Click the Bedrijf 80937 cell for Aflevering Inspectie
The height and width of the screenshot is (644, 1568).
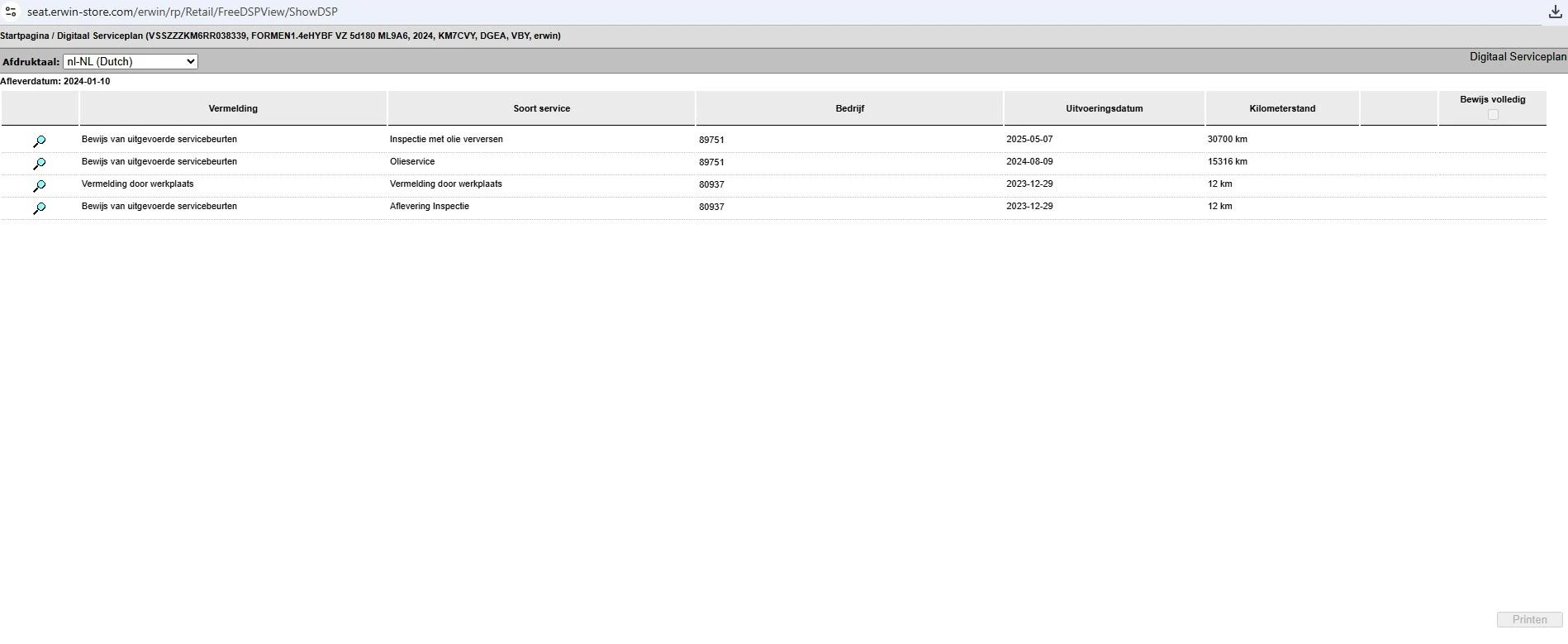tap(711, 207)
